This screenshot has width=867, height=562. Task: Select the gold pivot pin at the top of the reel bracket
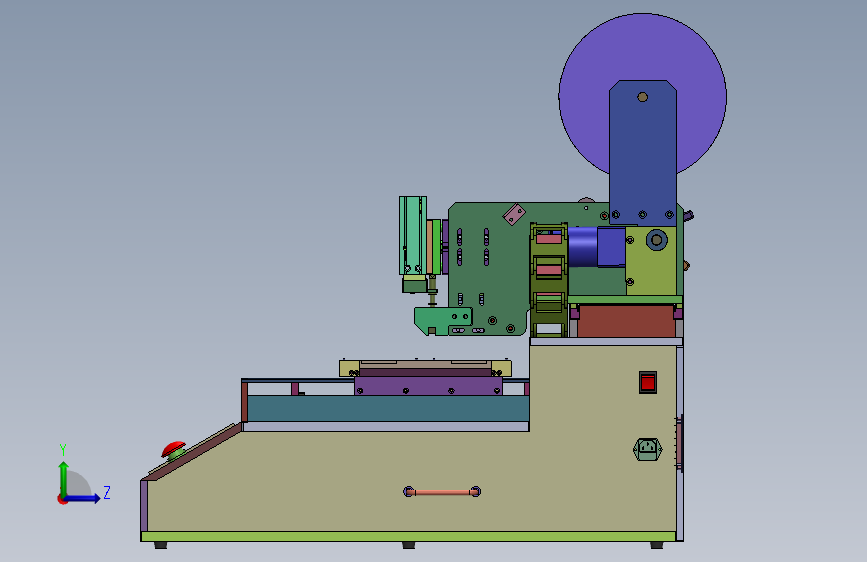[x=643, y=97]
